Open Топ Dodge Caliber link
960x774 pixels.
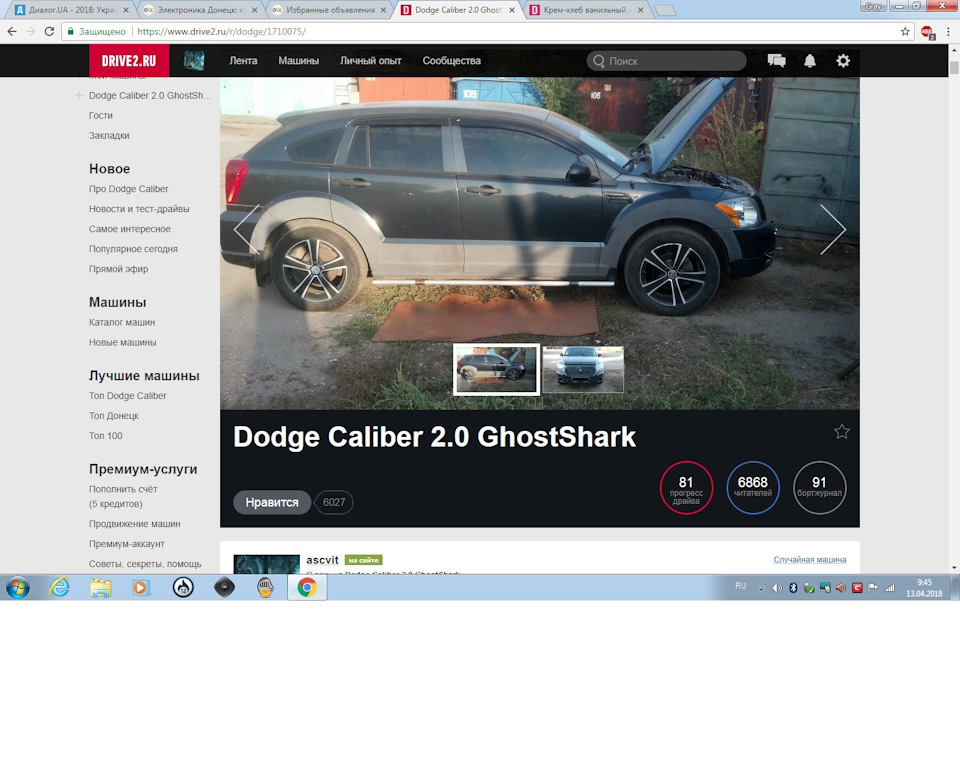[127, 396]
